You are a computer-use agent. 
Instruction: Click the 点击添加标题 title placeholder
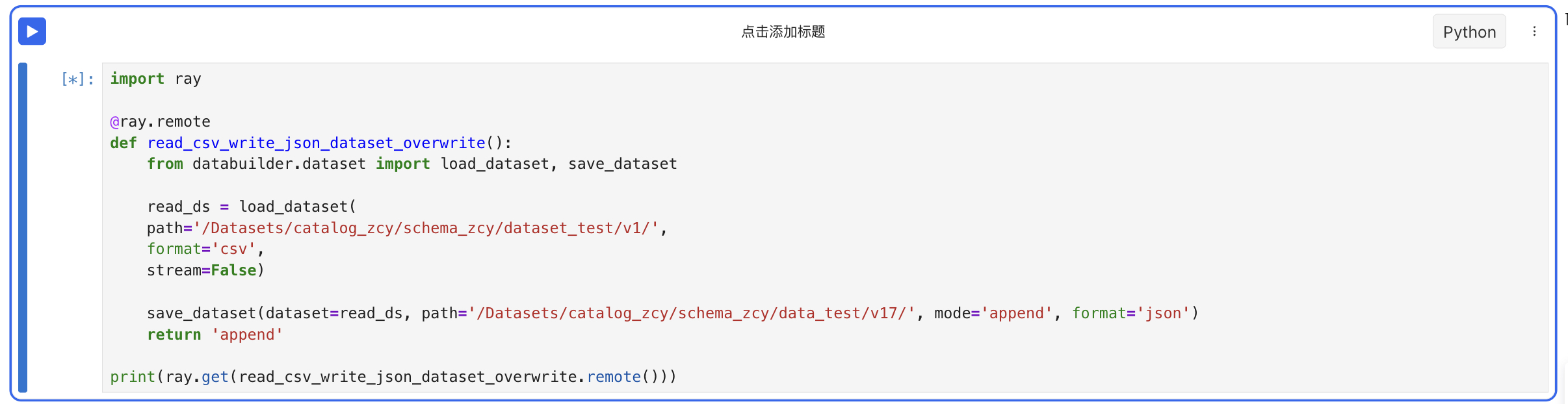783,31
